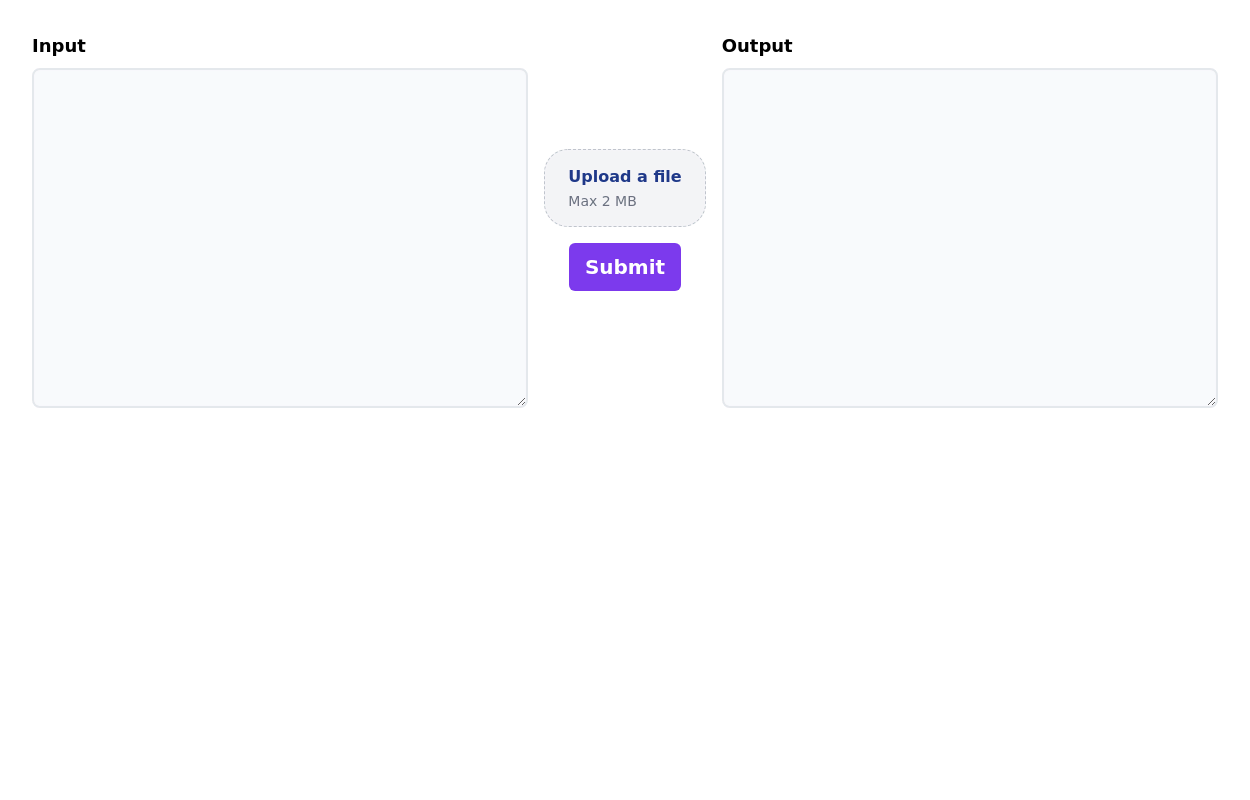
Task: Select the dashed file upload drop zone
Action: click(624, 188)
